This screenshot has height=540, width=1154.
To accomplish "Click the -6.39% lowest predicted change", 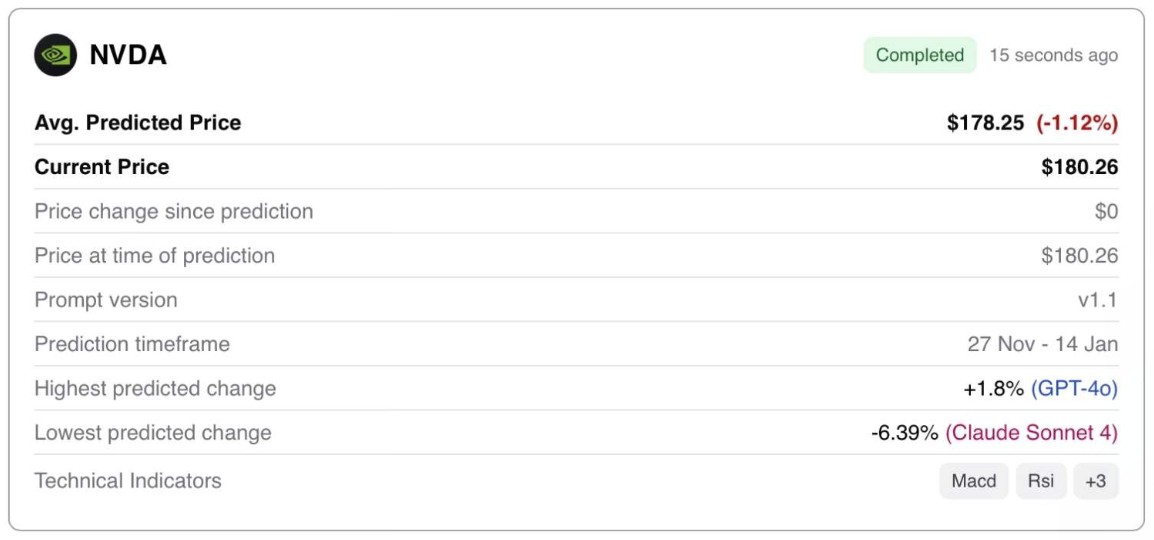I will pyautogui.click(x=904, y=432).
